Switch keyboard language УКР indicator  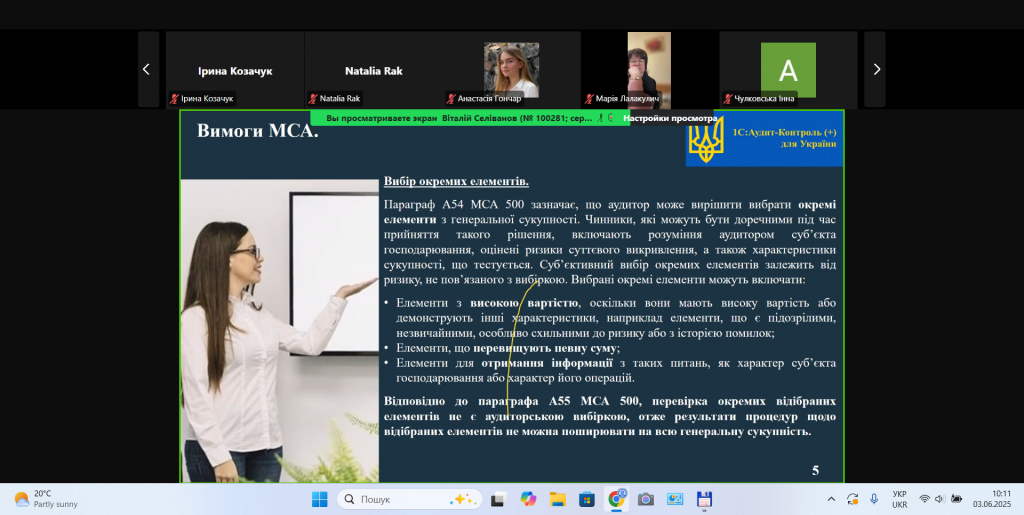(899, 499)
